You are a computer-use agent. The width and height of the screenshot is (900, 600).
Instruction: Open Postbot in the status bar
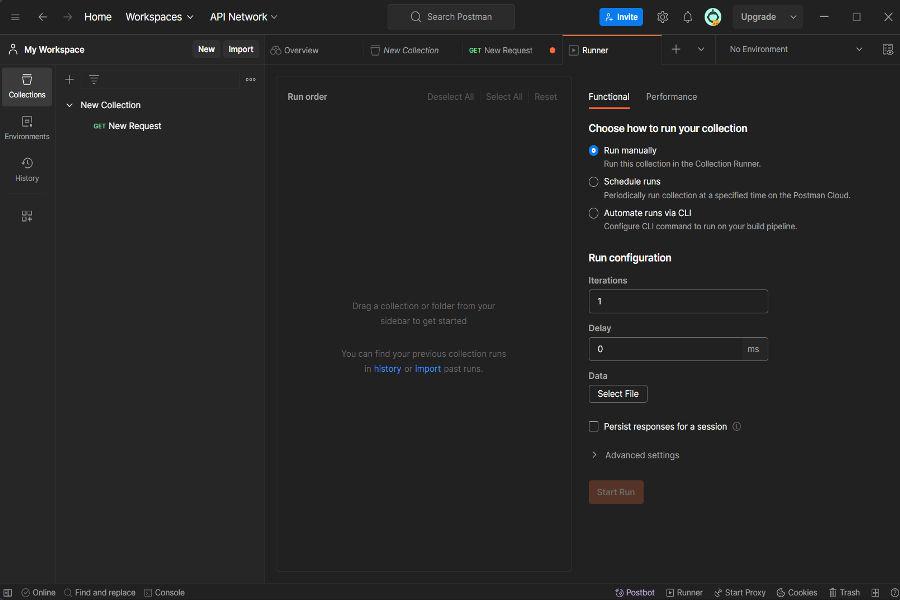635,593
